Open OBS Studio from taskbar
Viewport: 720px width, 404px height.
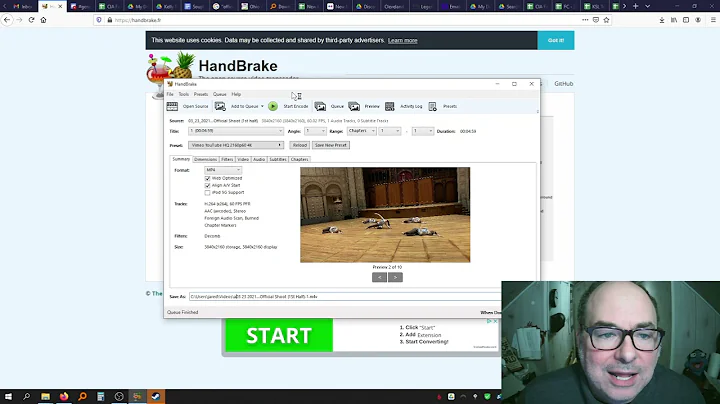pos(119,396)
